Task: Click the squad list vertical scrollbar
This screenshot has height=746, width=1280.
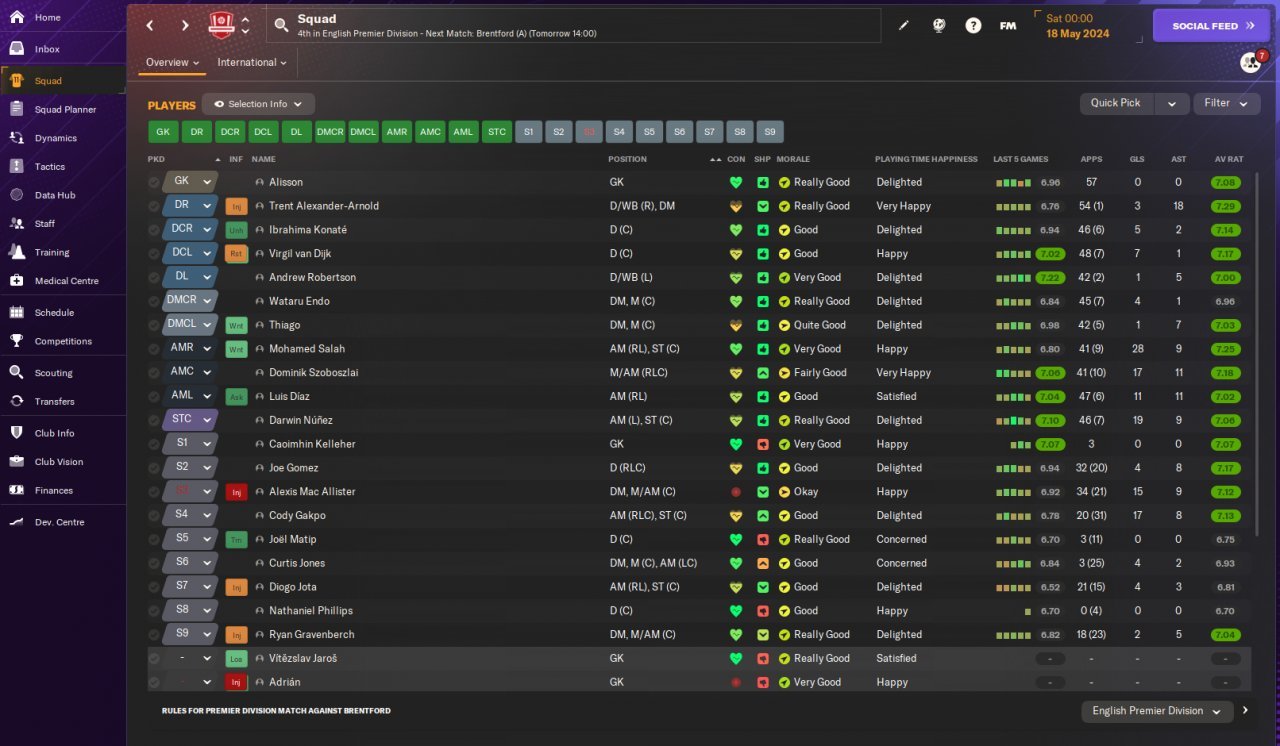Action: (1258, 355)
